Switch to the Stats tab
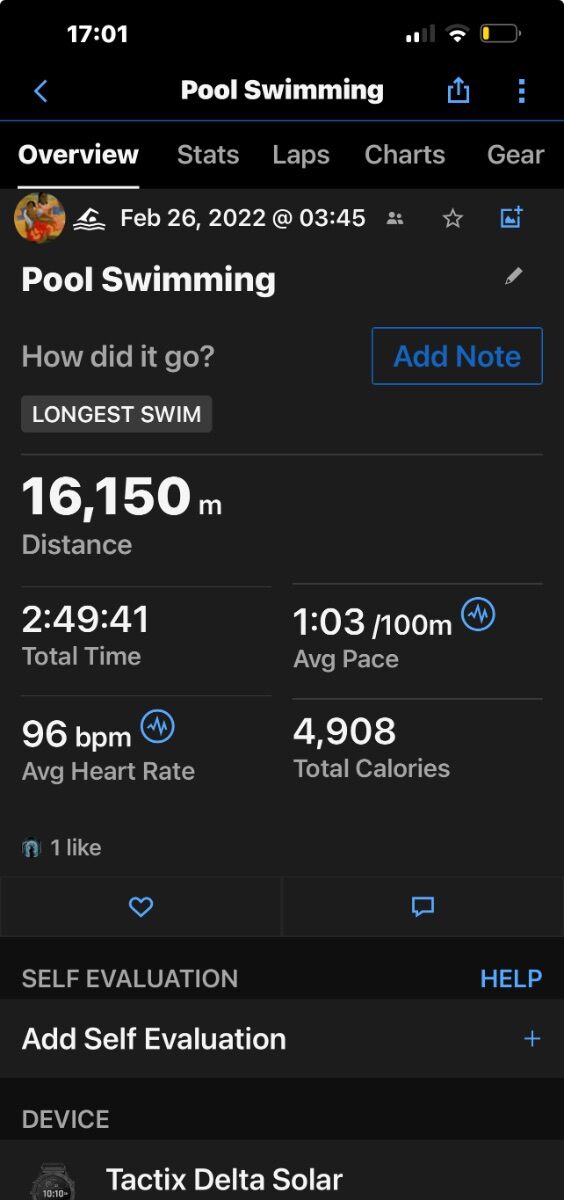The height and width of the screenshot is (1200, 564). point(208,155)
